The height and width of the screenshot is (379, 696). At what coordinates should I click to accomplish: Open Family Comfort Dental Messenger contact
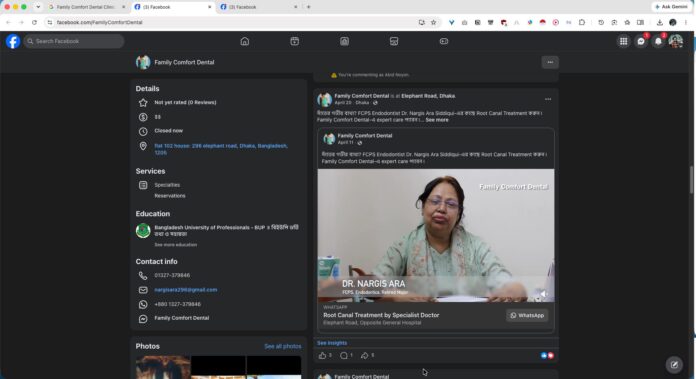point(182,318)
